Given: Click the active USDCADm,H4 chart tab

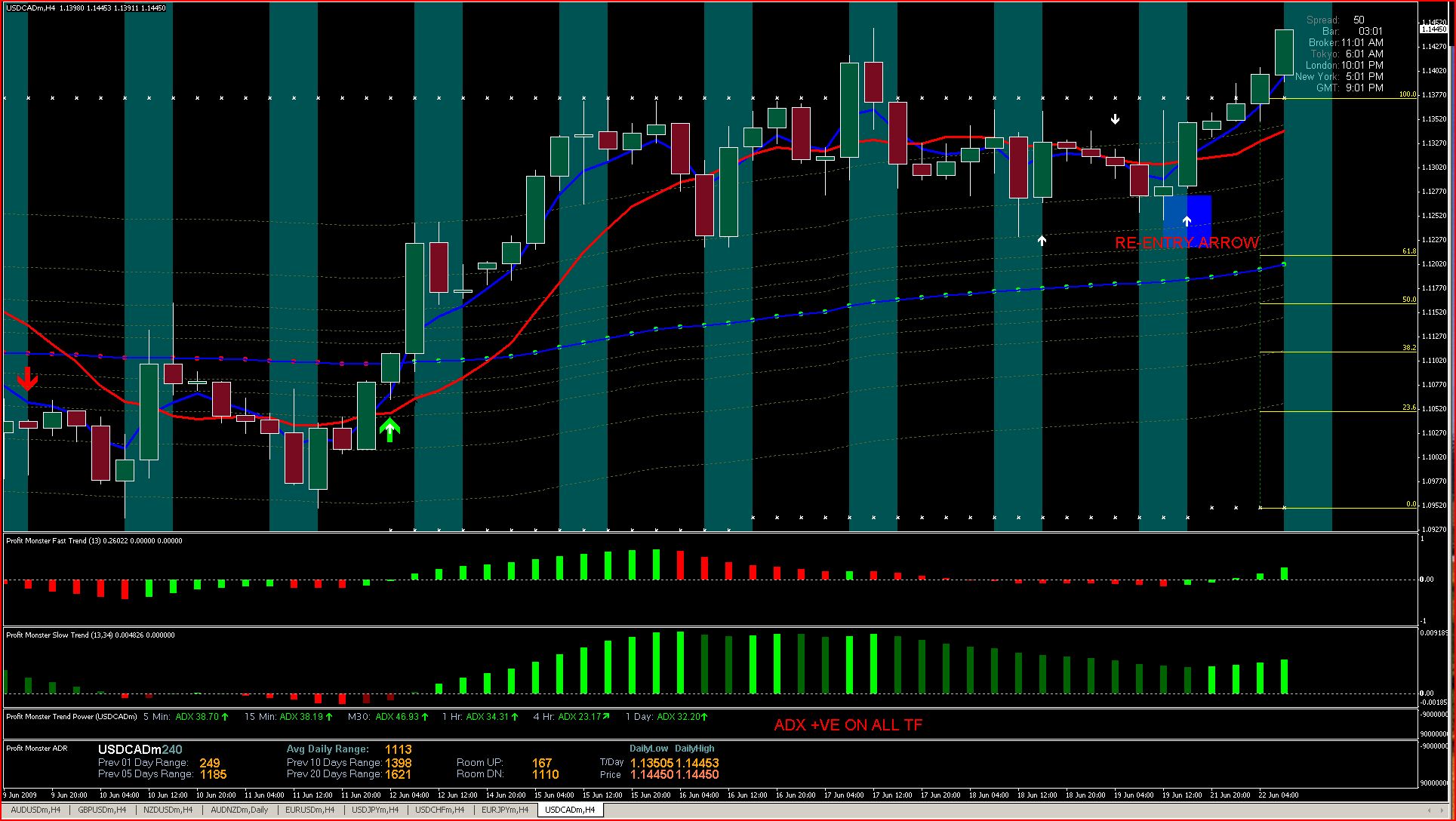Looking at the screenshot, I should (x=570, y=810).
